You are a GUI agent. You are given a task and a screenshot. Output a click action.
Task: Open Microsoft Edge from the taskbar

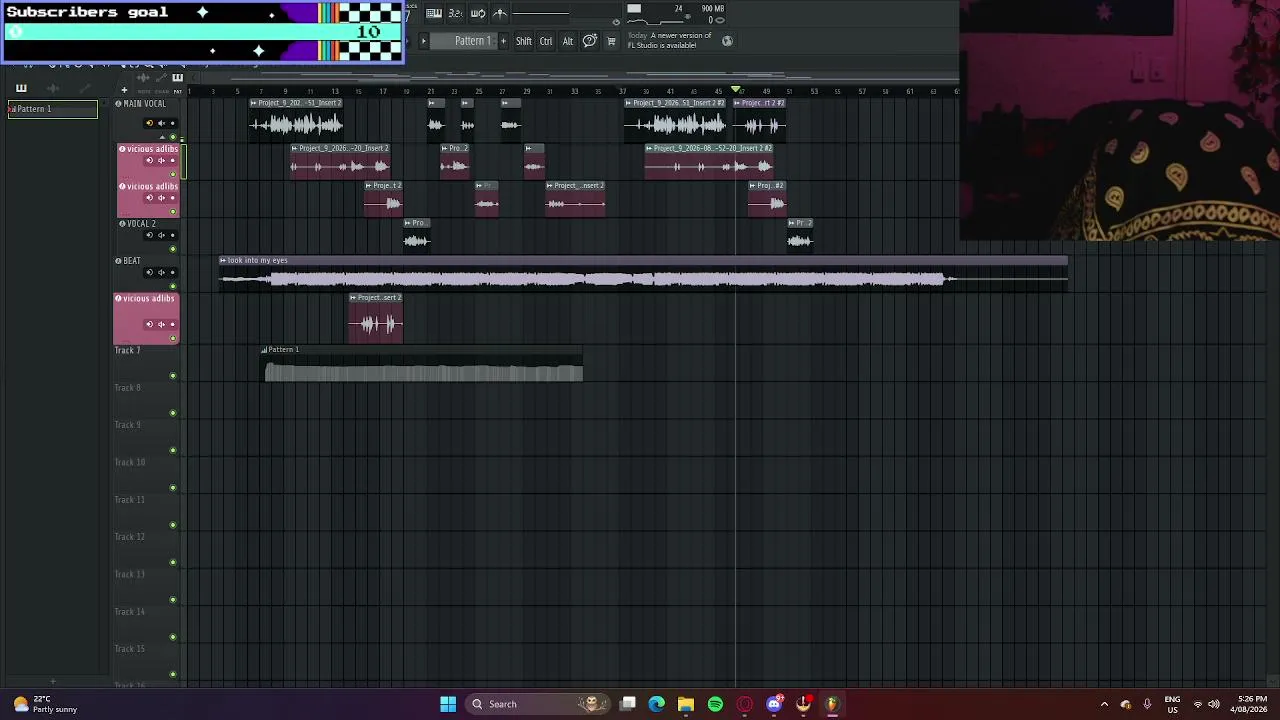(657, 704)
